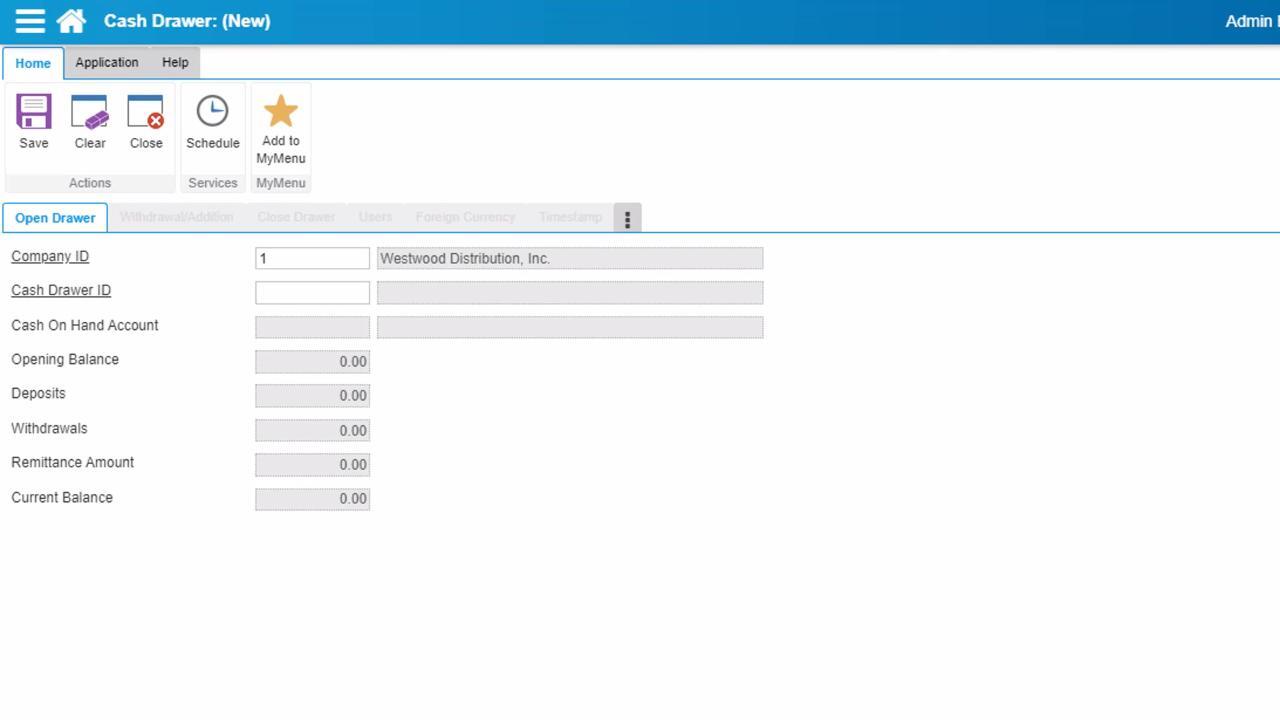Click into the Cash Drawer ID field
This screenshot has width=1280, height=720.
312,292
